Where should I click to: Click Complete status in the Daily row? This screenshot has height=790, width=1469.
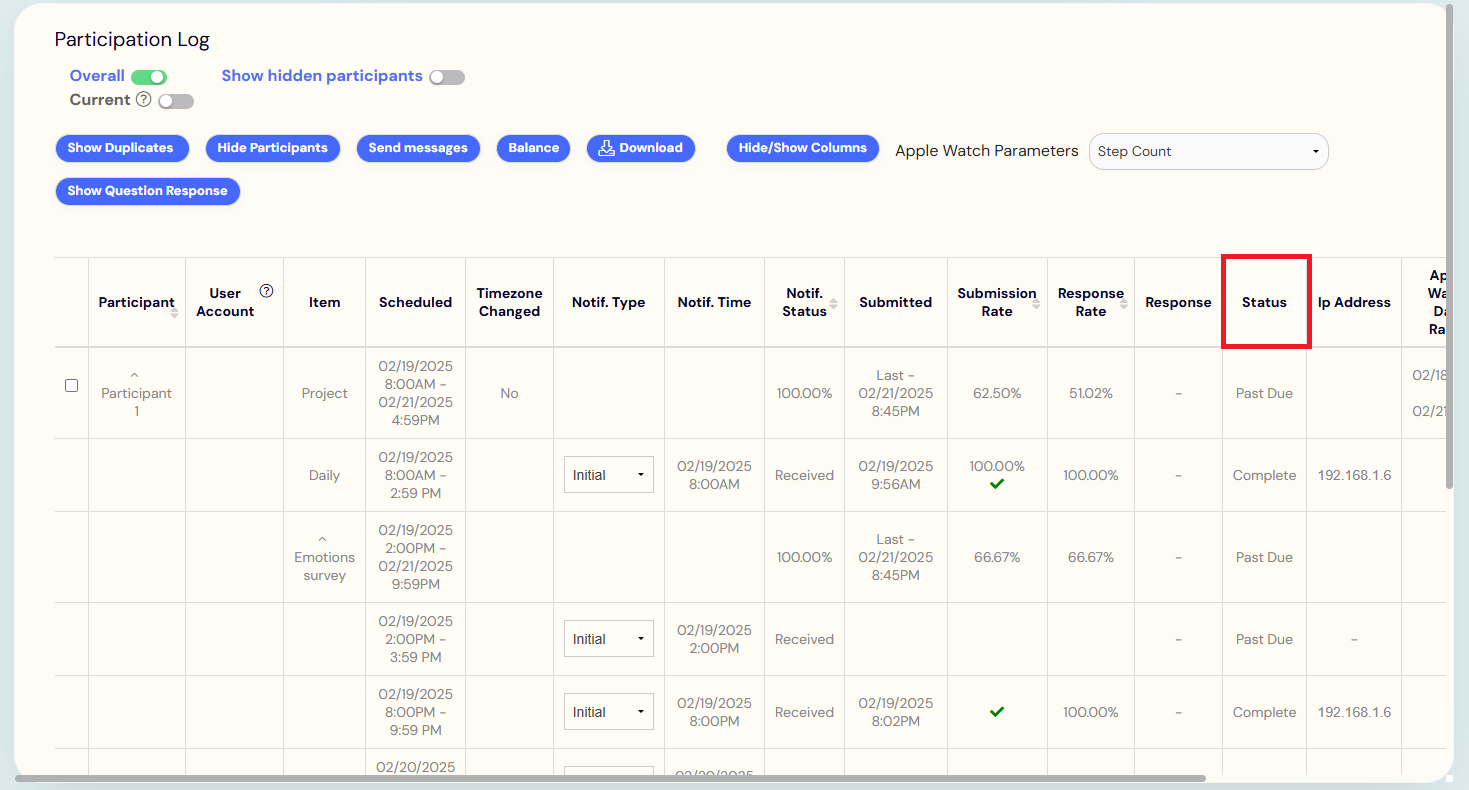point(1264,475)
